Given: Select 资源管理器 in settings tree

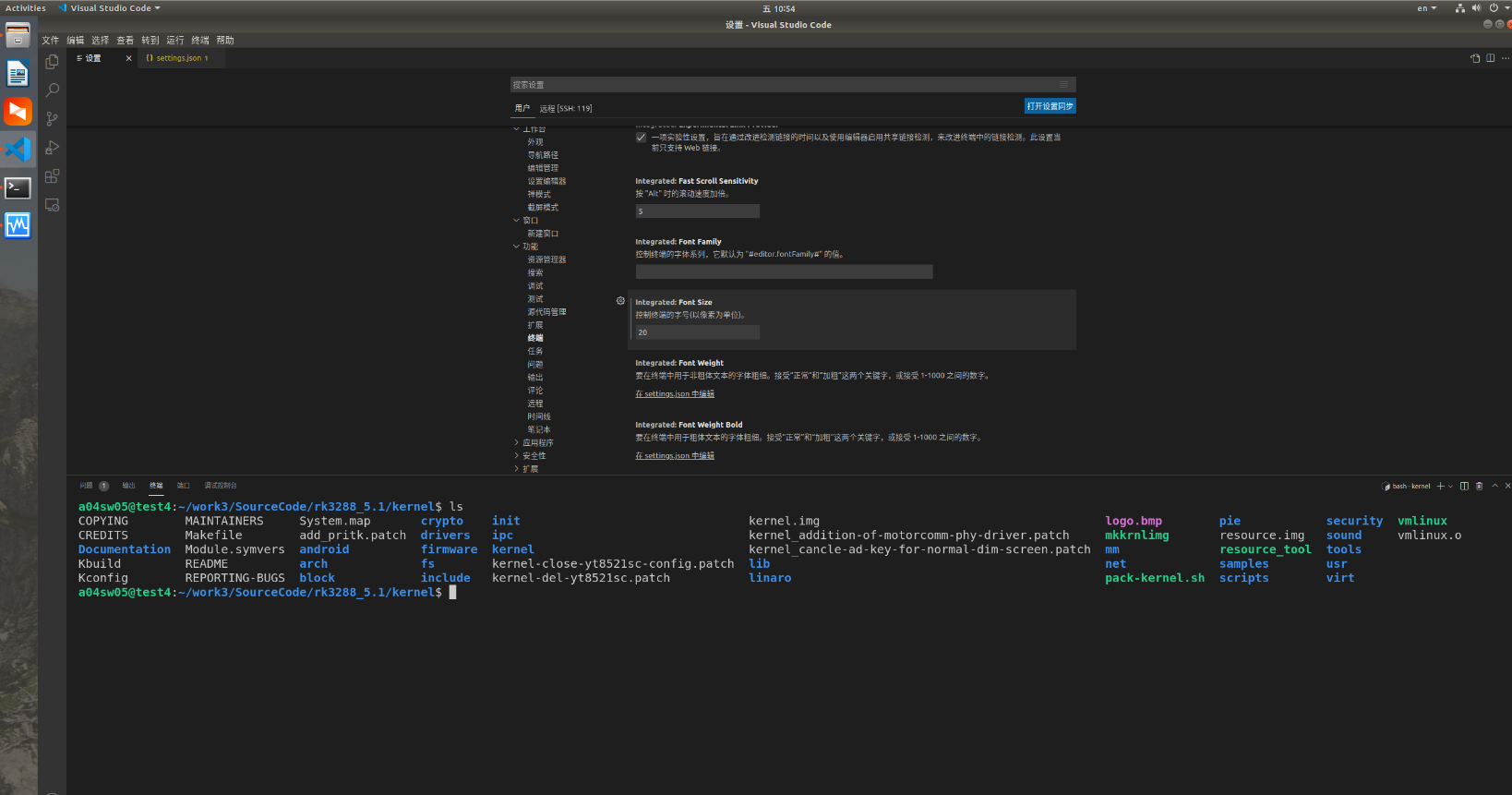Looking at the screenshot, I should pyautogui.click(x=546, y=259).
